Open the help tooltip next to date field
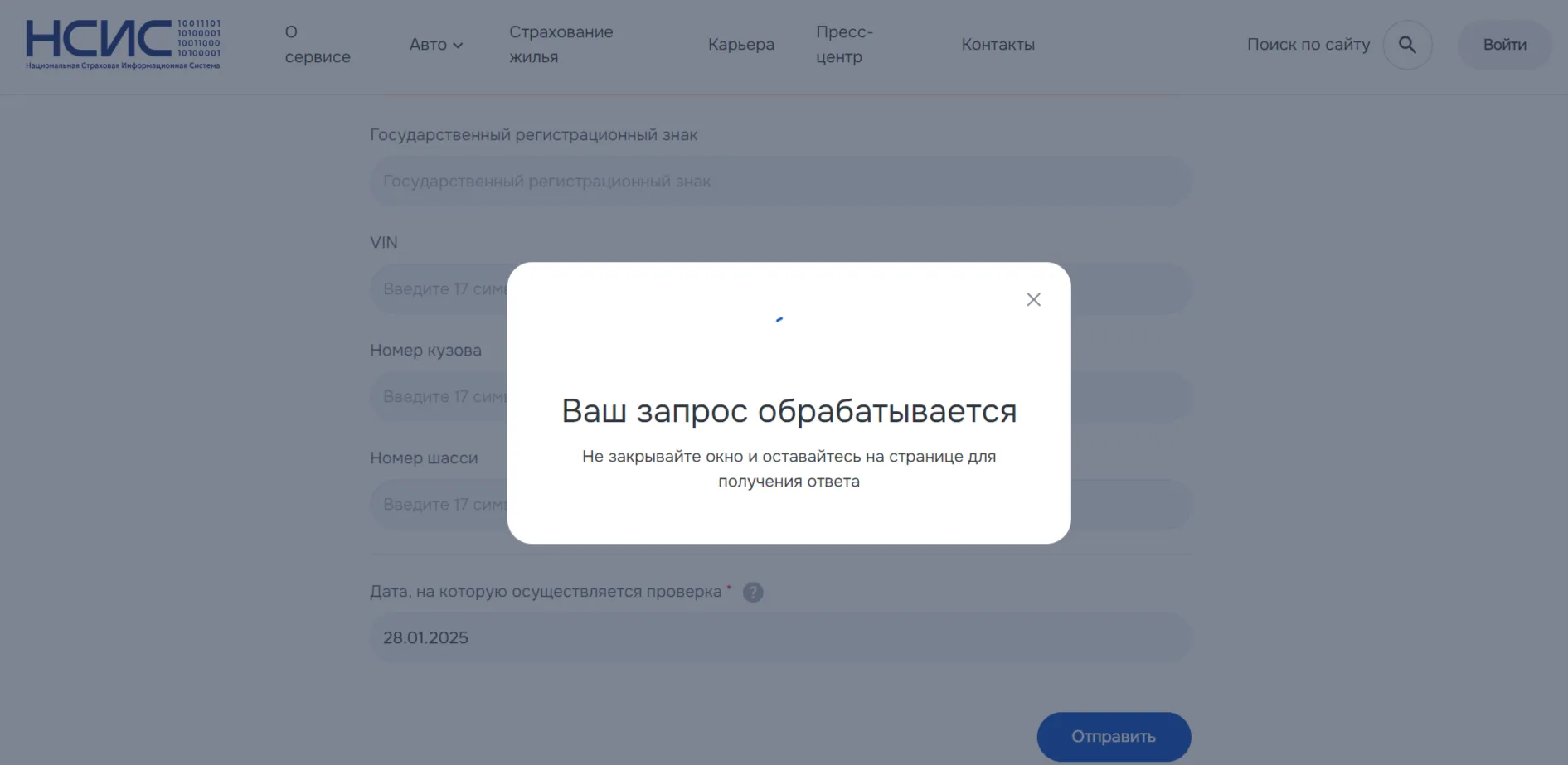1568x765 pixels. coord(753,592)
